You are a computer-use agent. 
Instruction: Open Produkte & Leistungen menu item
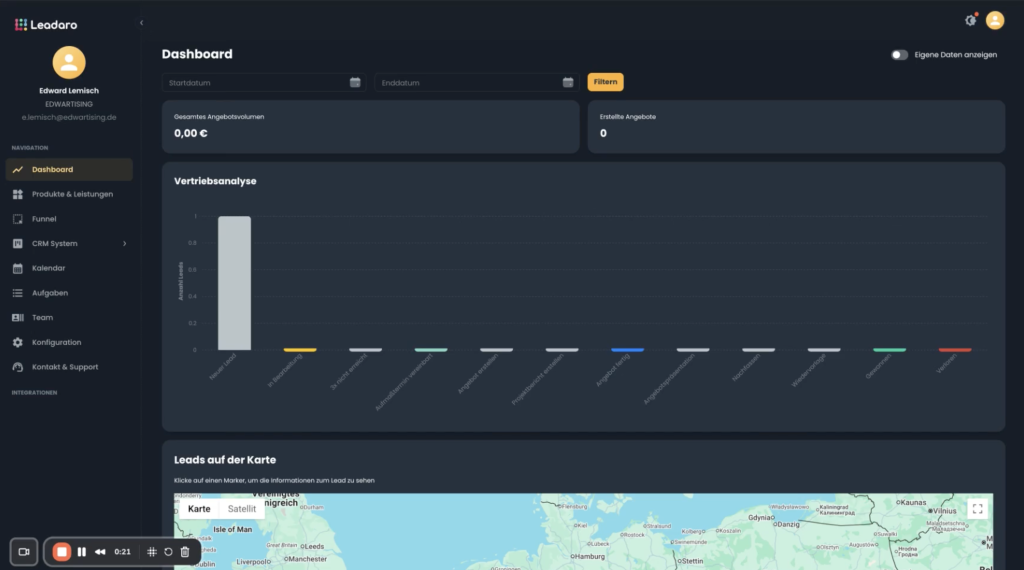69,195
